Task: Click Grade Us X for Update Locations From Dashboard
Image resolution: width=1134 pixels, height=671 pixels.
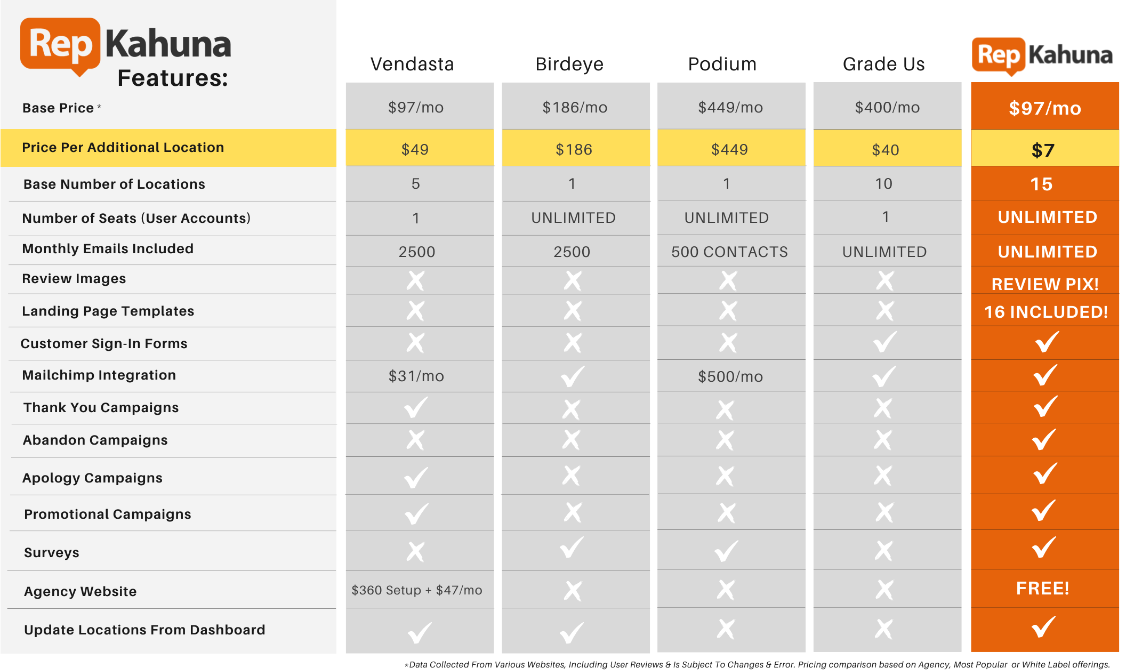Action: coord(883,629)
